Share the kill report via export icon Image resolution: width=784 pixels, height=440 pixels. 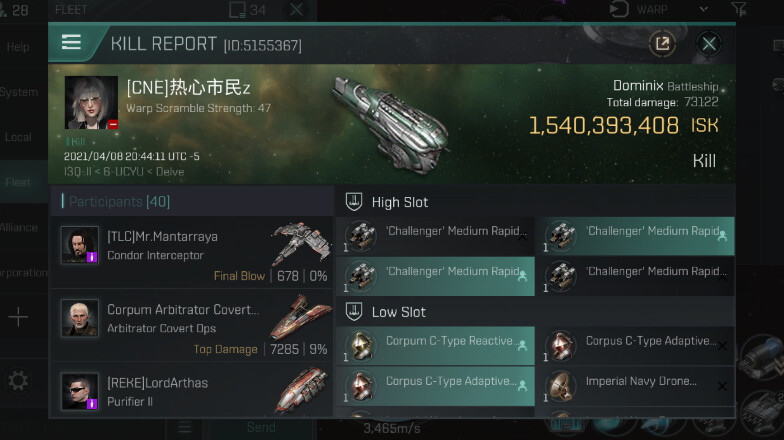[661, 43]
